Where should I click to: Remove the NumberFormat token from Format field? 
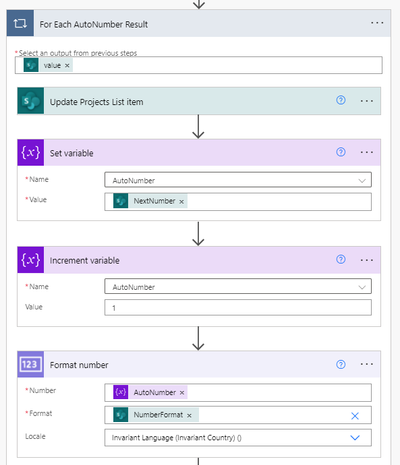[189, 415]
